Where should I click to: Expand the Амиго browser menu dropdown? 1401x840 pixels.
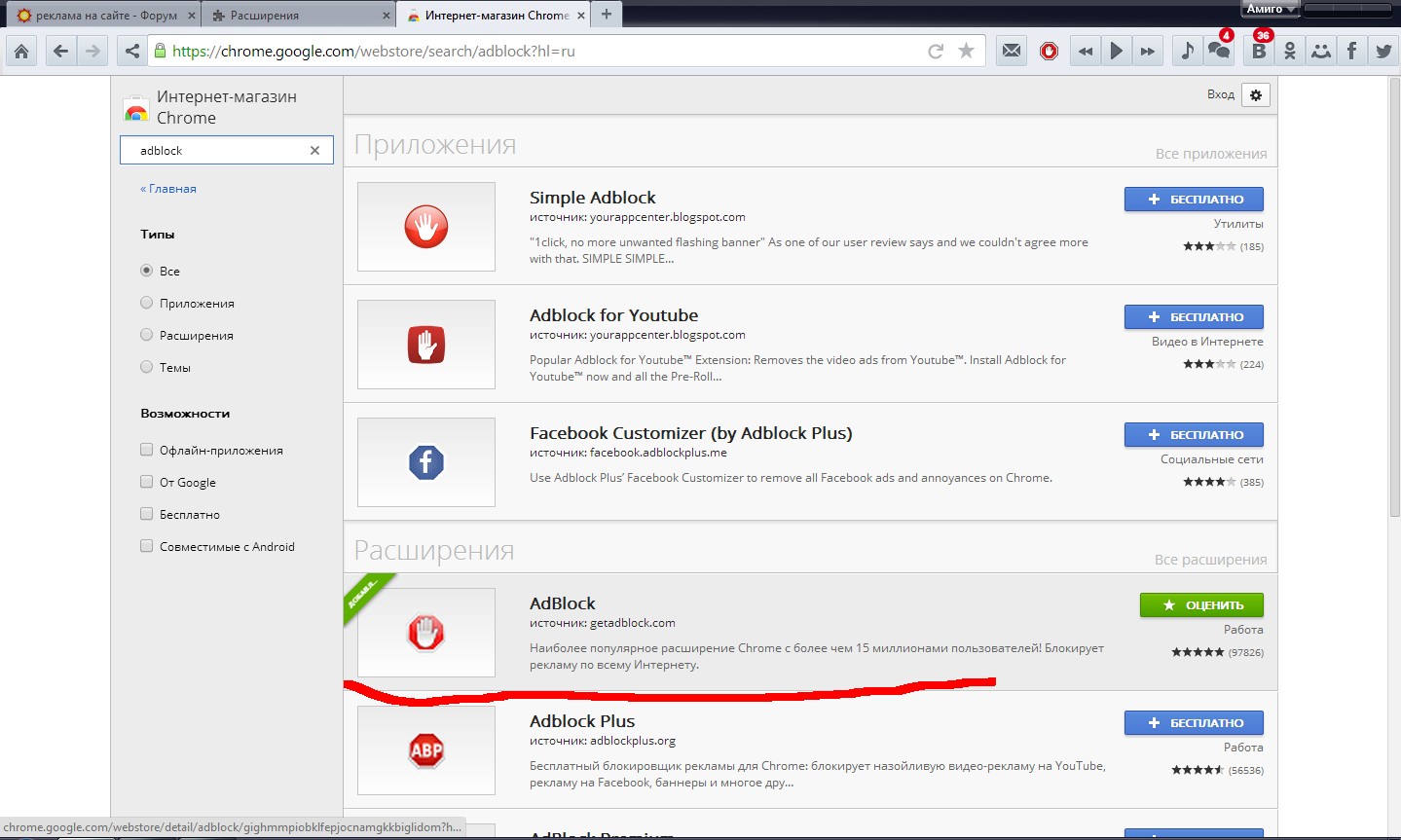coord(1271,9)
